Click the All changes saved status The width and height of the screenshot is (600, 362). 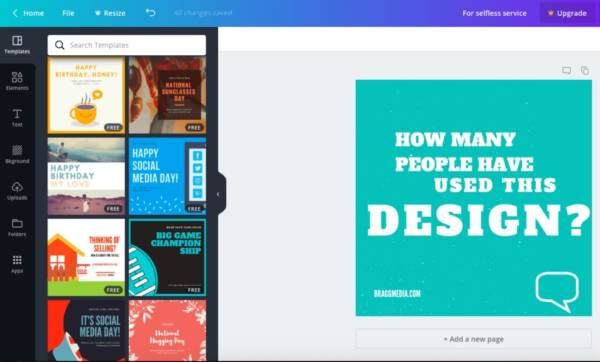[x=203, y=13]
